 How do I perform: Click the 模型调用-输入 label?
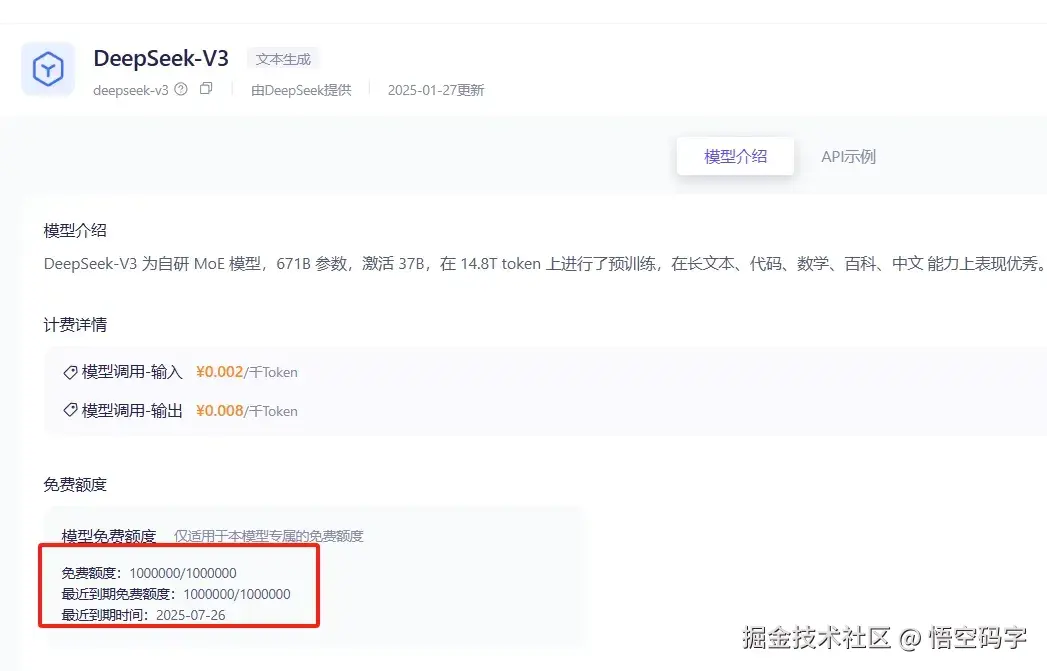pyautogui.click(x=132, y=372)
